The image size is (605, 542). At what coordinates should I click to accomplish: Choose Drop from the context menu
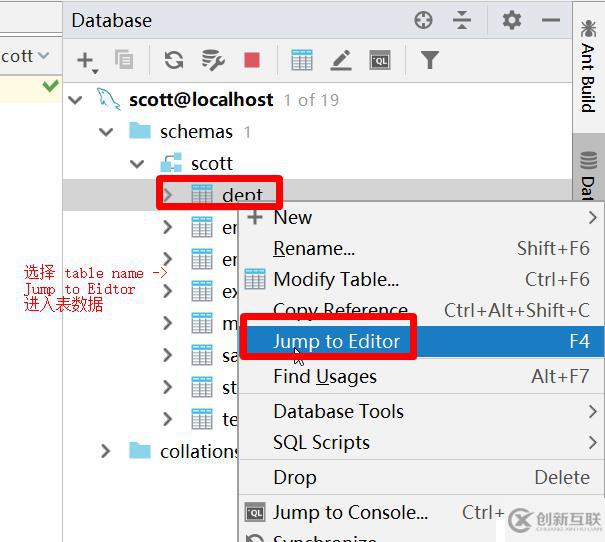pos(422,478)
